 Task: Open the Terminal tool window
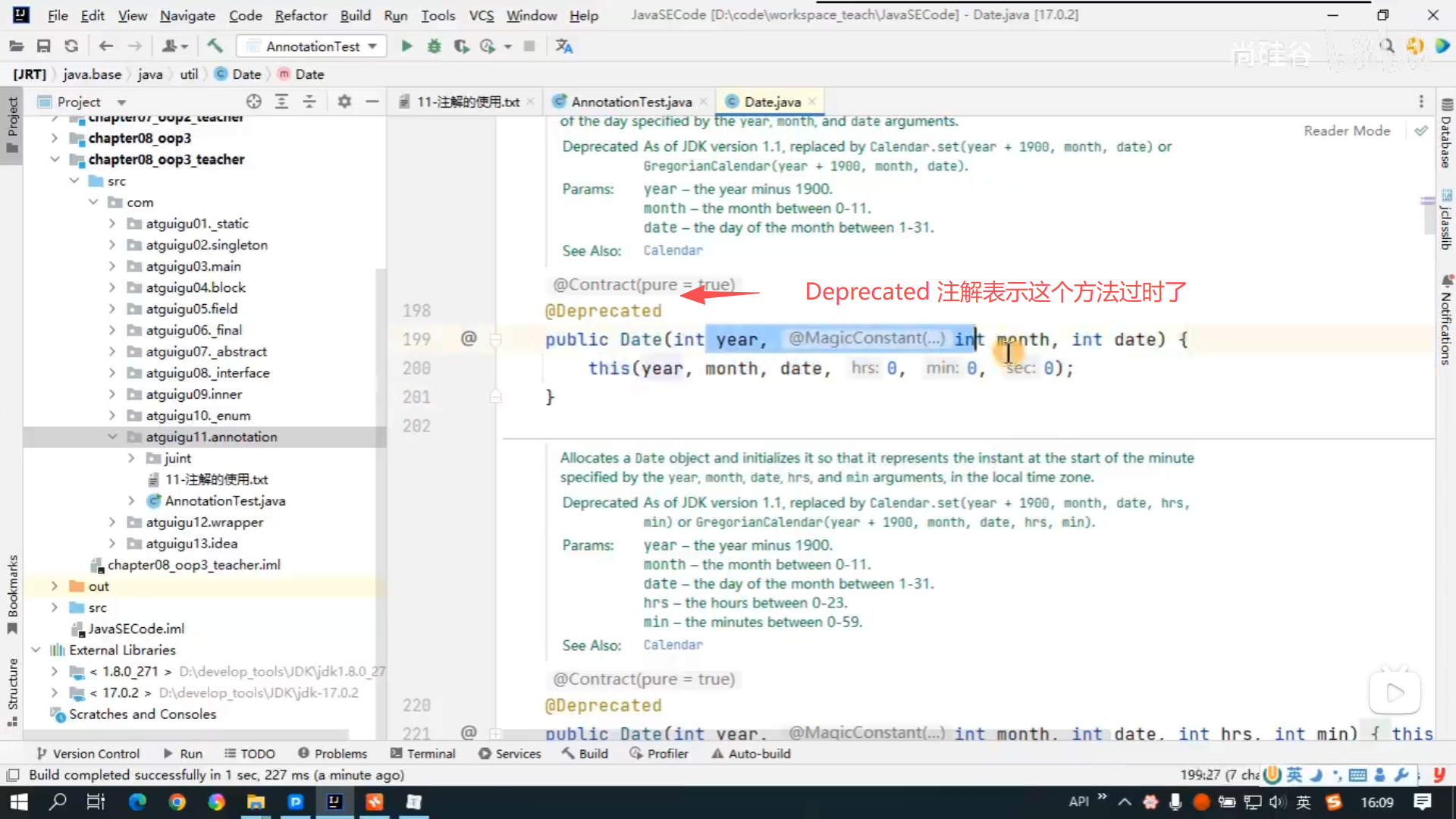pos(422,754)
